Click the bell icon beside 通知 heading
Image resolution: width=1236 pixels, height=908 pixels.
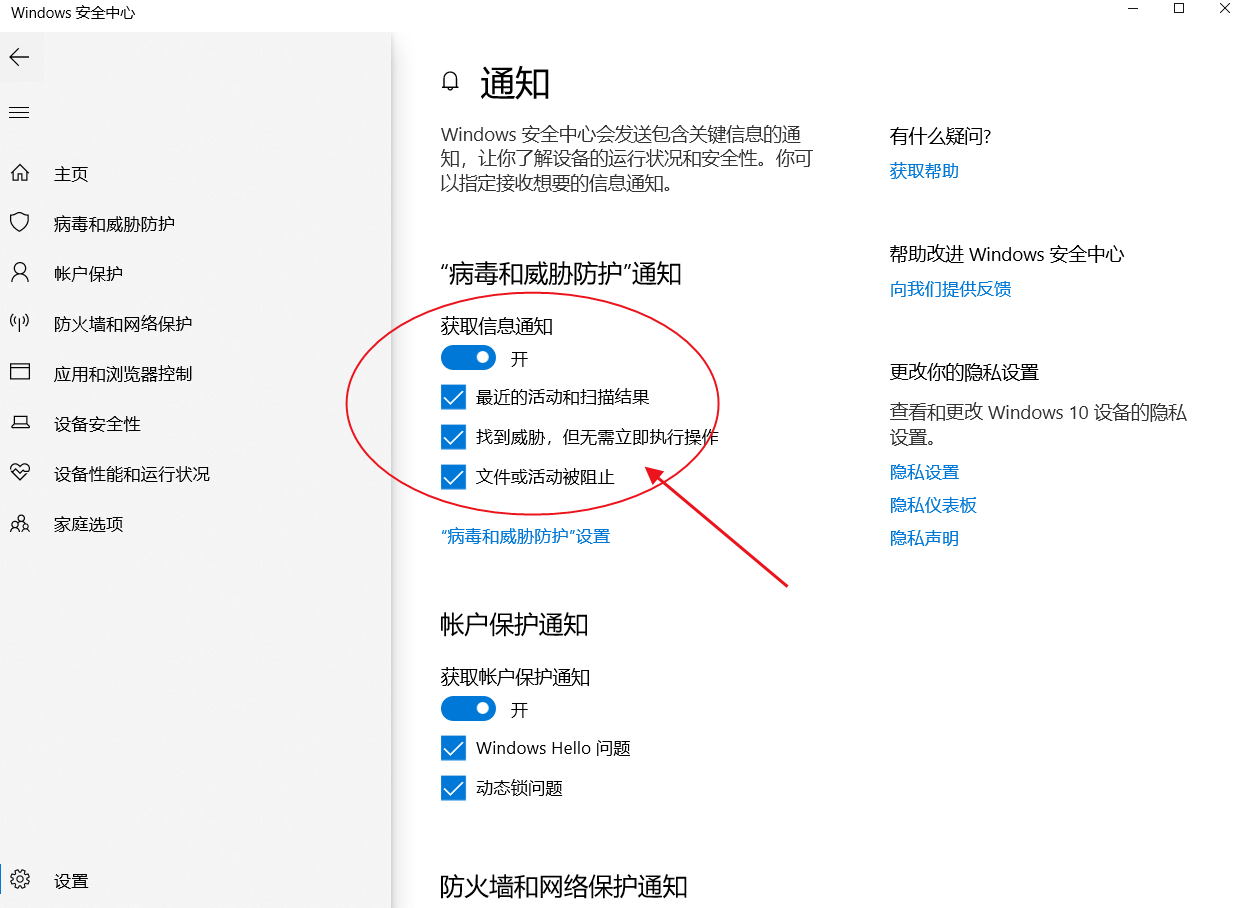coord(451,82)
